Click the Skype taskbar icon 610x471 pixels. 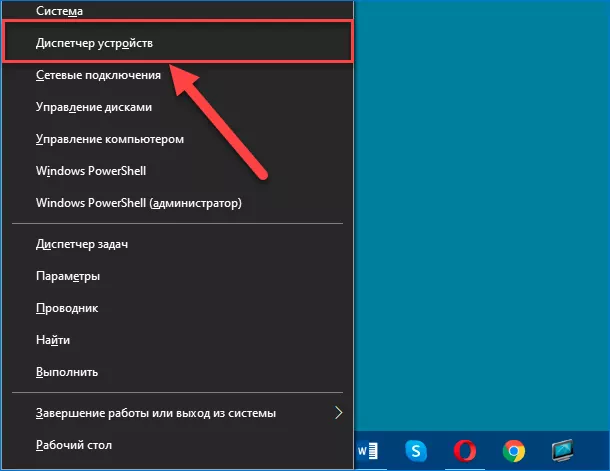click(414, 450)
